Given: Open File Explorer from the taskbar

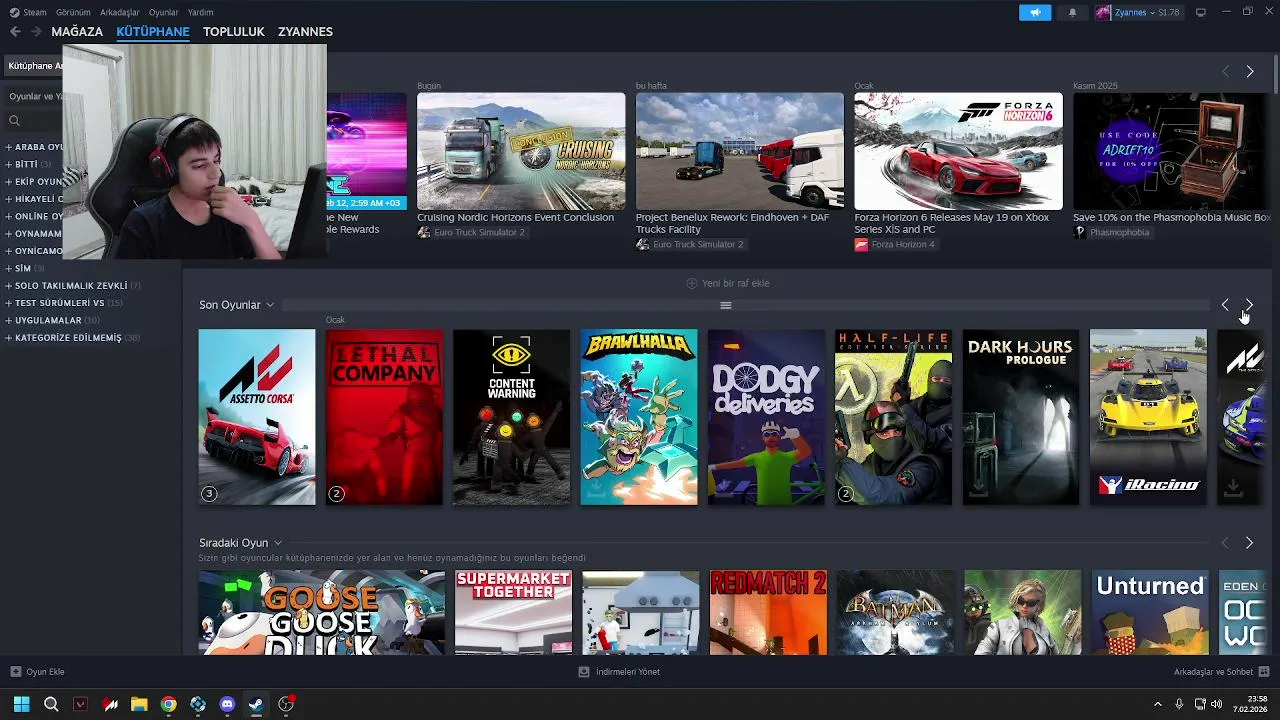Looking at the screenshot, I should (139, 704).
